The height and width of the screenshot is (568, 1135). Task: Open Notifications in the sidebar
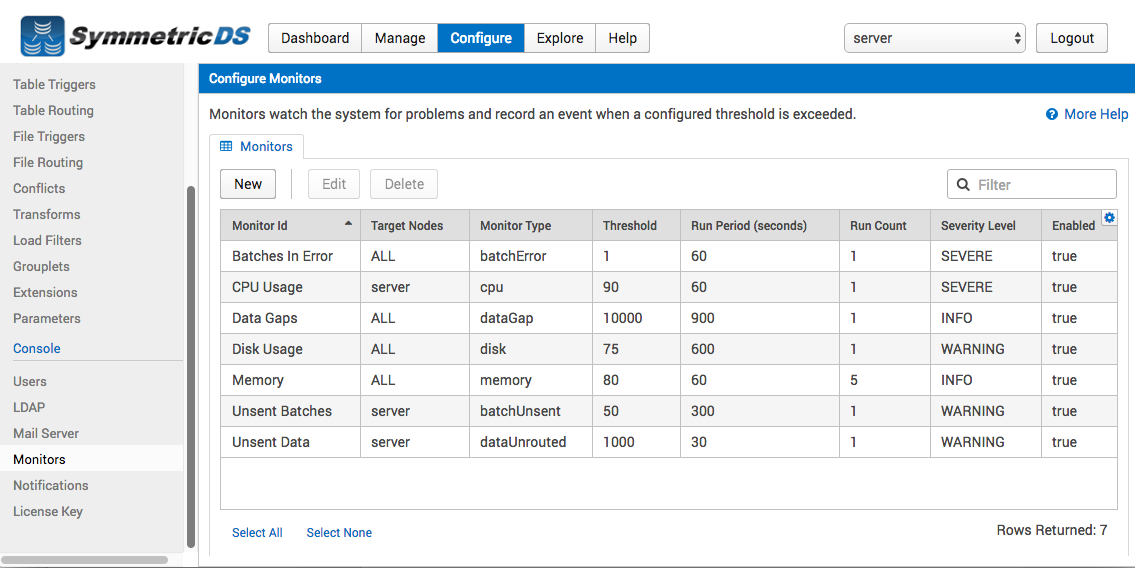click(51, 486)
